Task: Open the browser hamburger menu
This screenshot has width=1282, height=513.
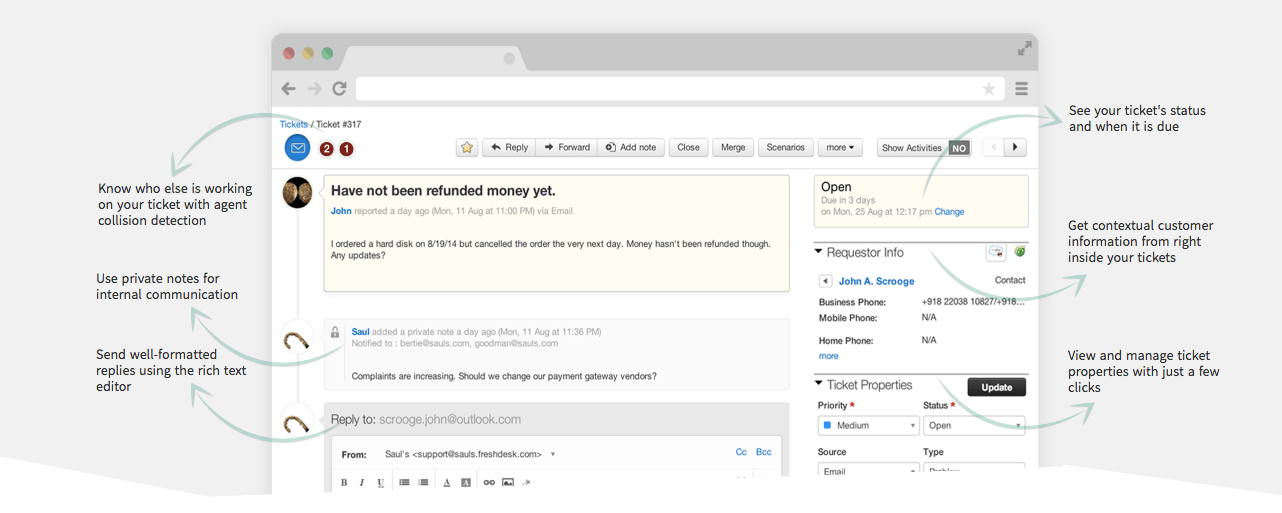Action: click(1021, 89)
